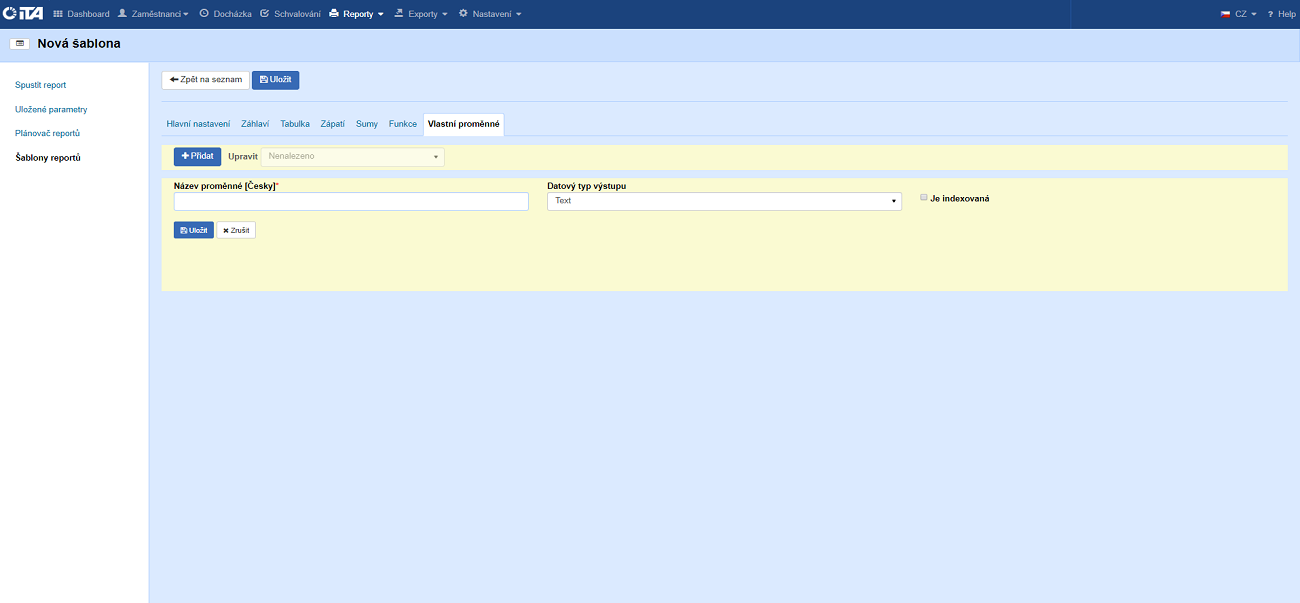This screenshot has width=1300, height=603.
Task: Click the Zrušit cancel button
Action: pyautogui.click(x=236, y=230)
